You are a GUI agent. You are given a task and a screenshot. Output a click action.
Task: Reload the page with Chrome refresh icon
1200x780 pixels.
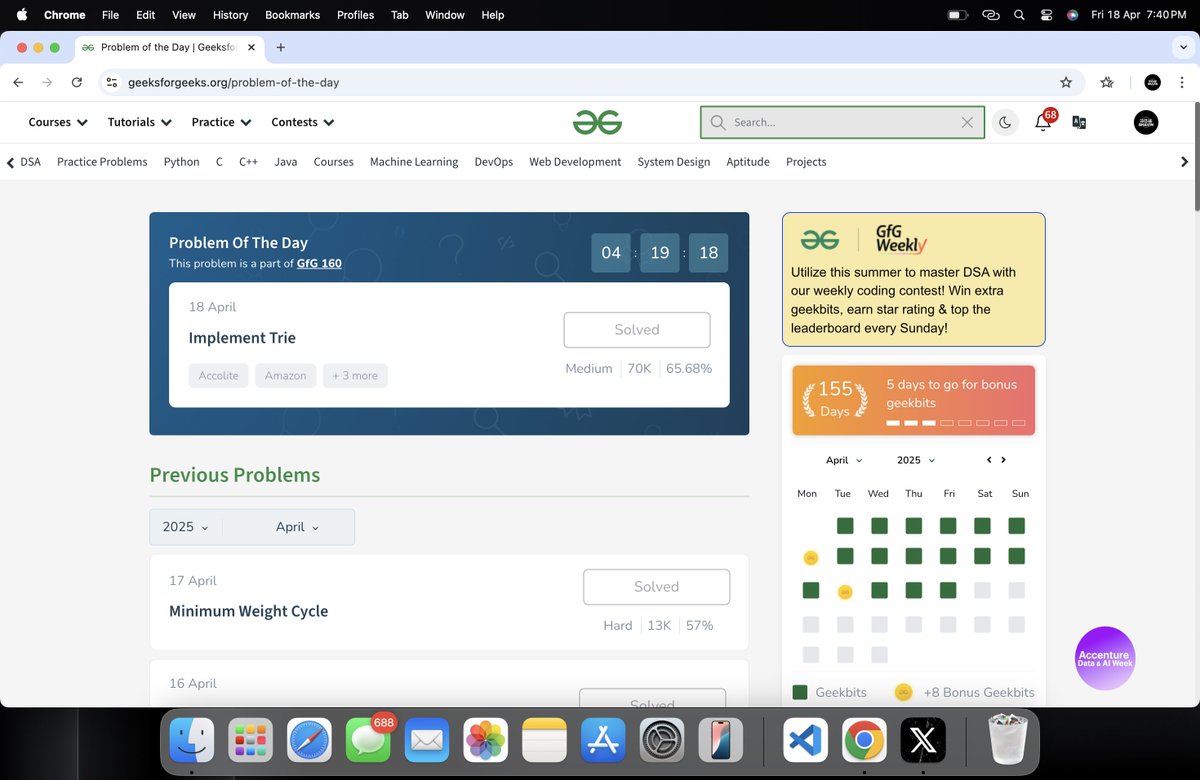pyautogui.click(x=77, y=82)
